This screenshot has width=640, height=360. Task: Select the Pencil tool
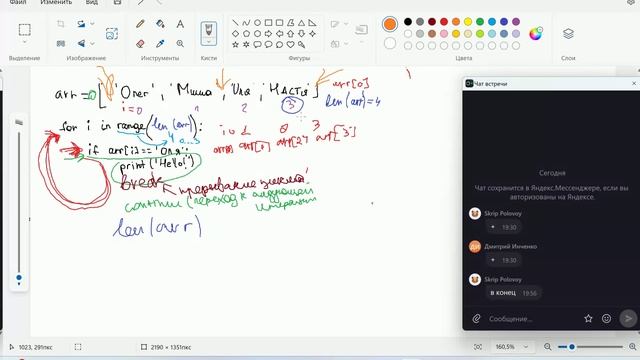pyautogui.click(x=140, y=24)
